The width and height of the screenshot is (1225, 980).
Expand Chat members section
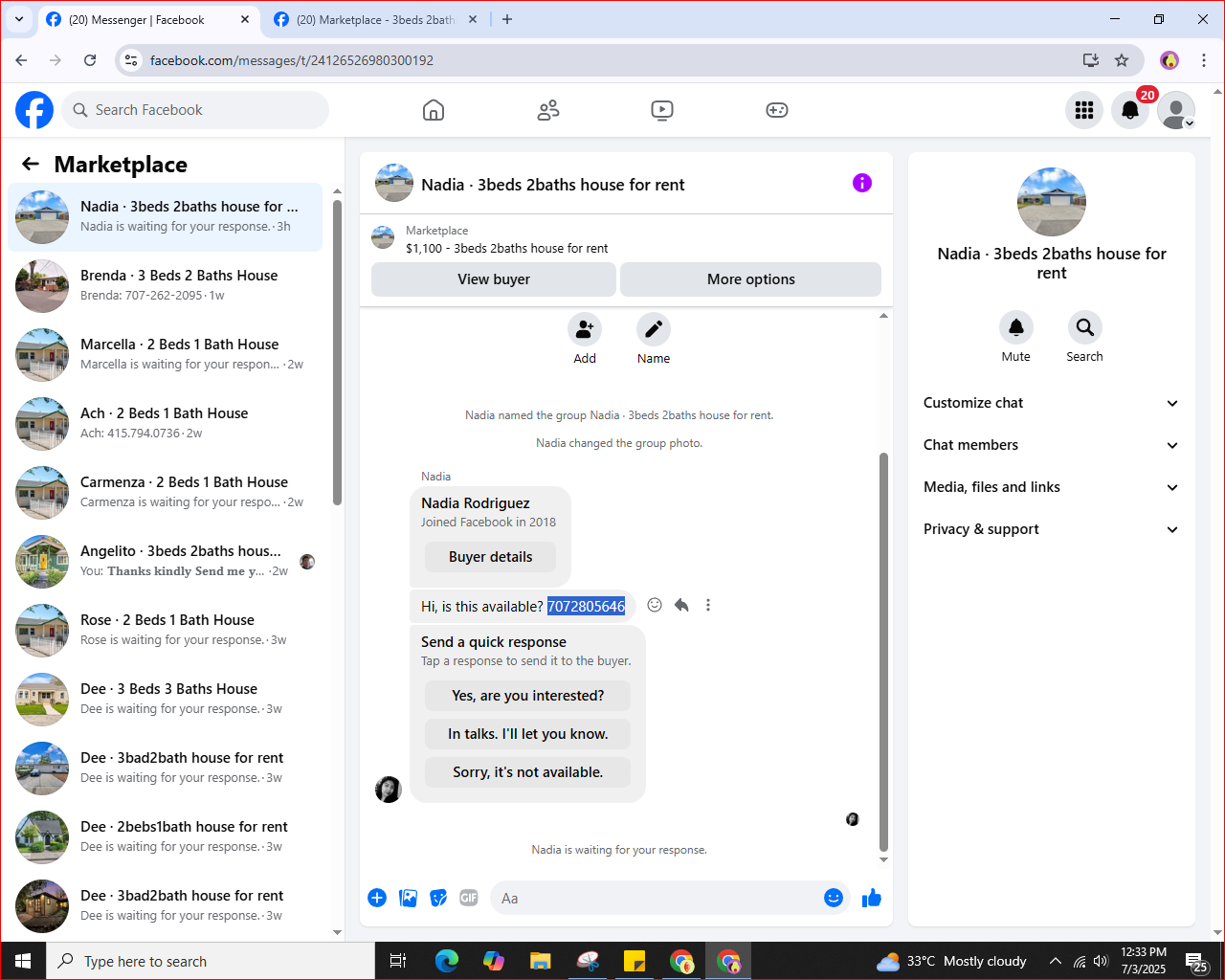(1051, 445)
